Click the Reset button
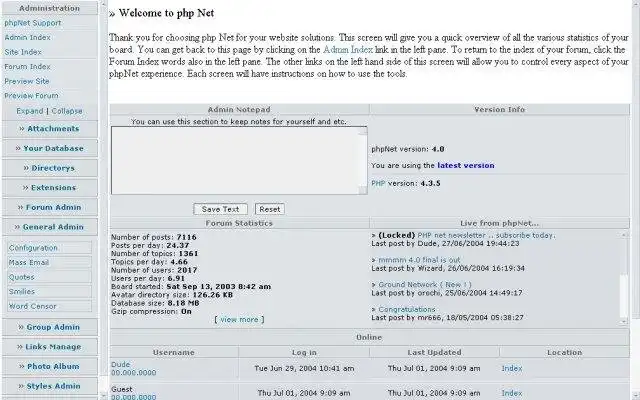This screenshot has width=640, height=400. point(270,209)
